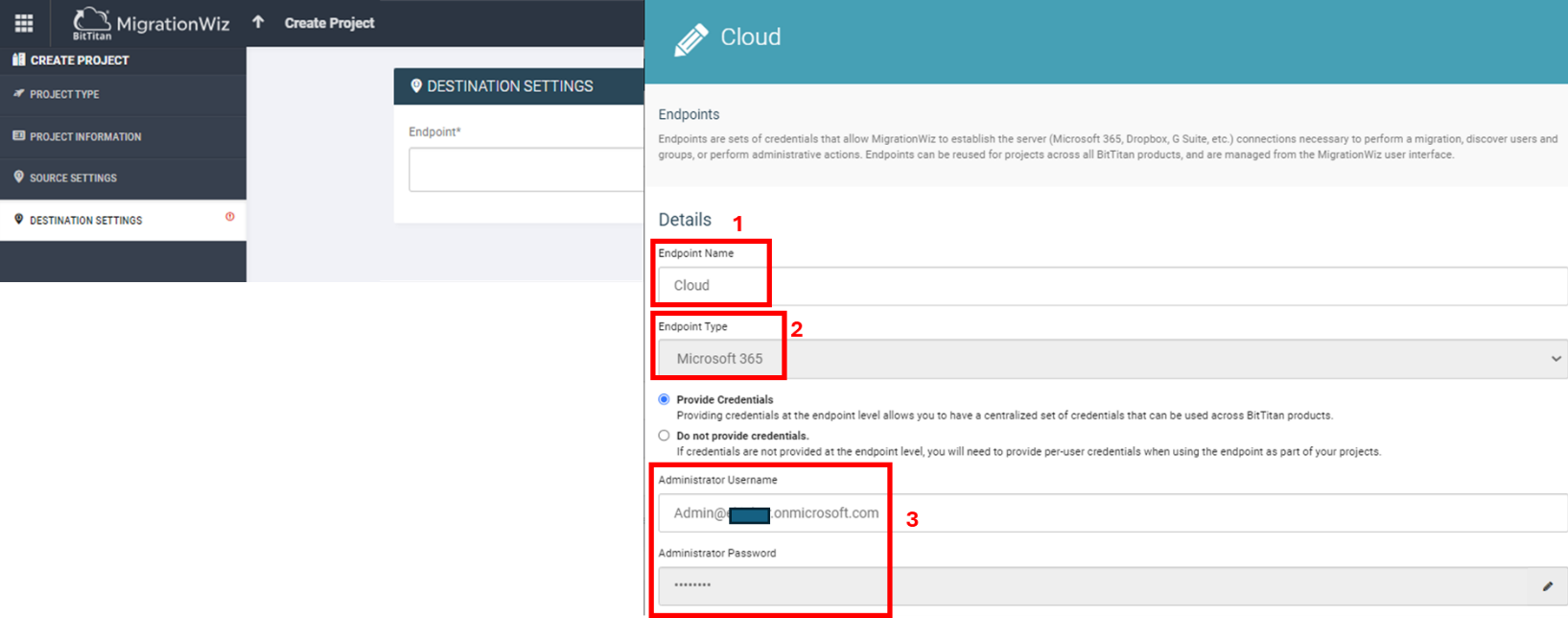This screenshot has height=618, width=1568.
Task: Open the Endpoint field in Destination Settings
Action: (527, 170)
